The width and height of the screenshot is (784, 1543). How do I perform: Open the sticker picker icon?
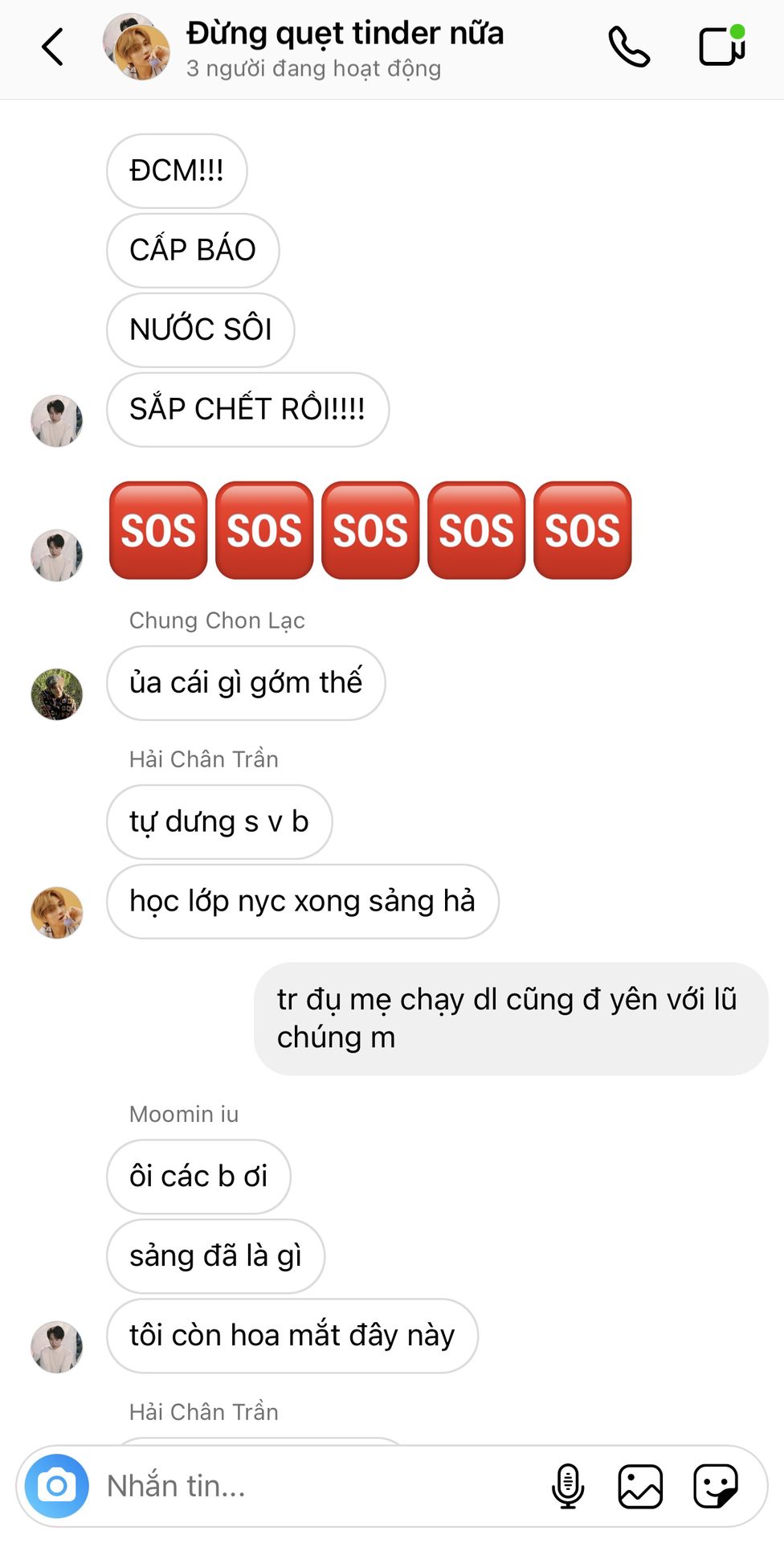pyautogui.click(x=716, y=1486)
